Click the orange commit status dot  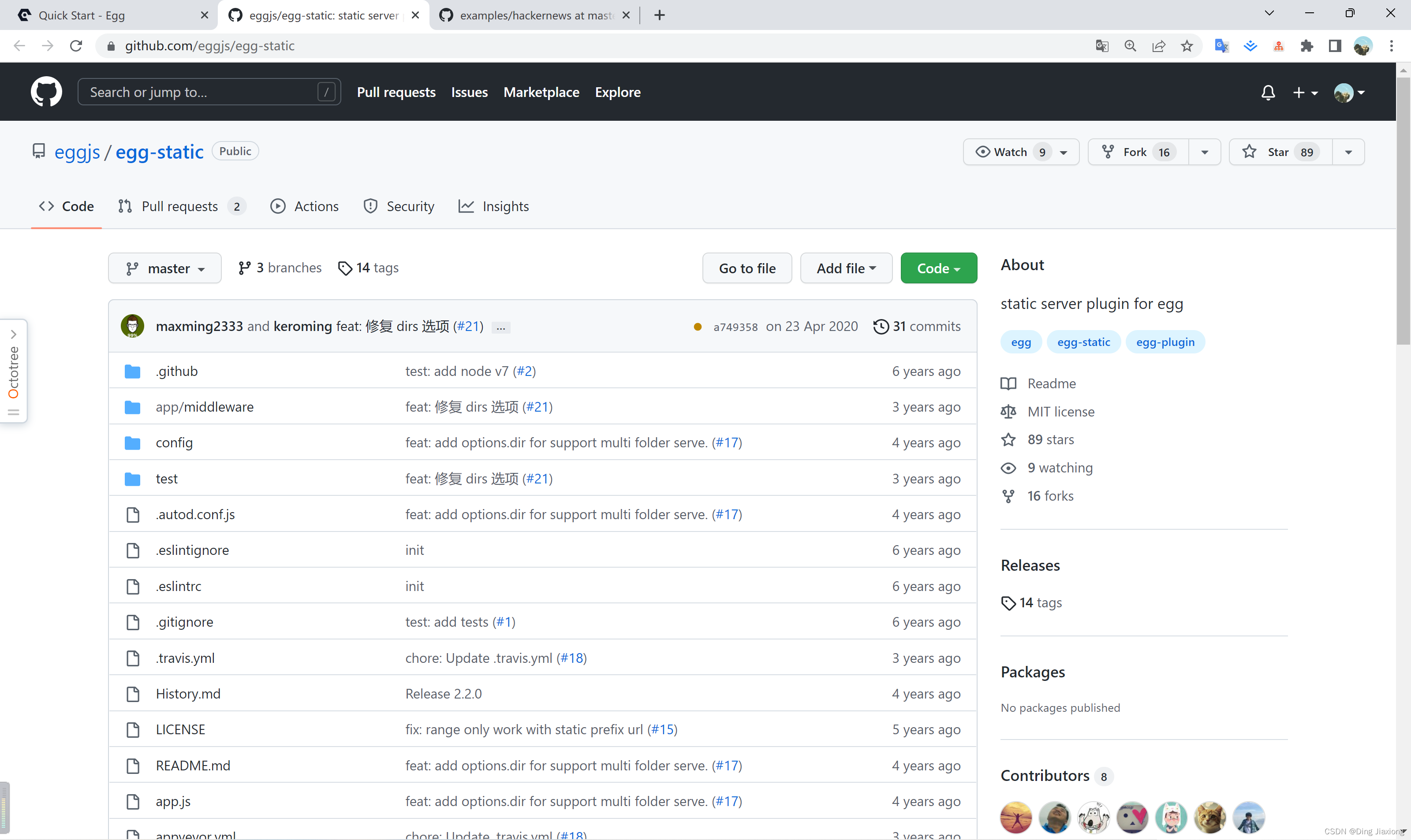click(x=698, y=327)
